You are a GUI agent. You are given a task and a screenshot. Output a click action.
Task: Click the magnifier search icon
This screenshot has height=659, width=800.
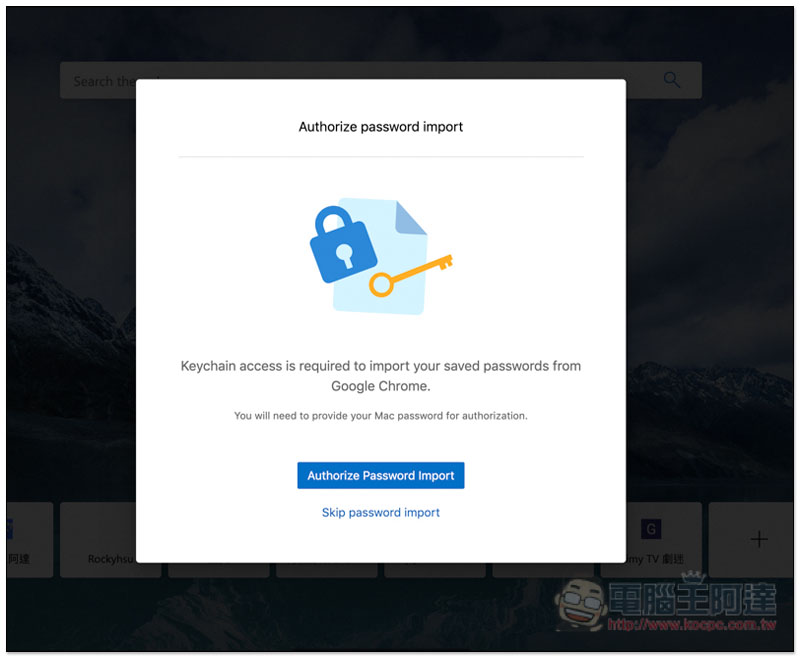pyautogui.click(x=671, y=80)
